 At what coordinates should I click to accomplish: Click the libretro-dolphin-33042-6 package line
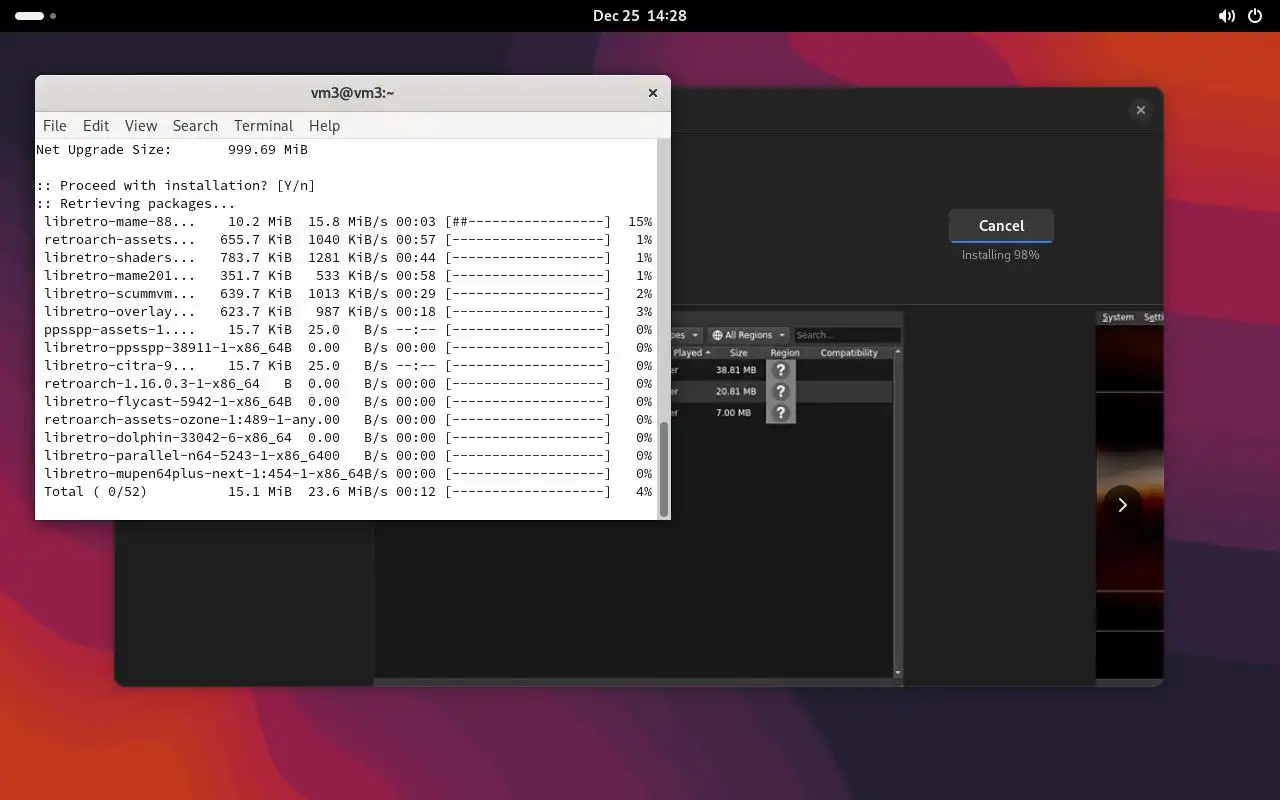click(x=348, y=437)
